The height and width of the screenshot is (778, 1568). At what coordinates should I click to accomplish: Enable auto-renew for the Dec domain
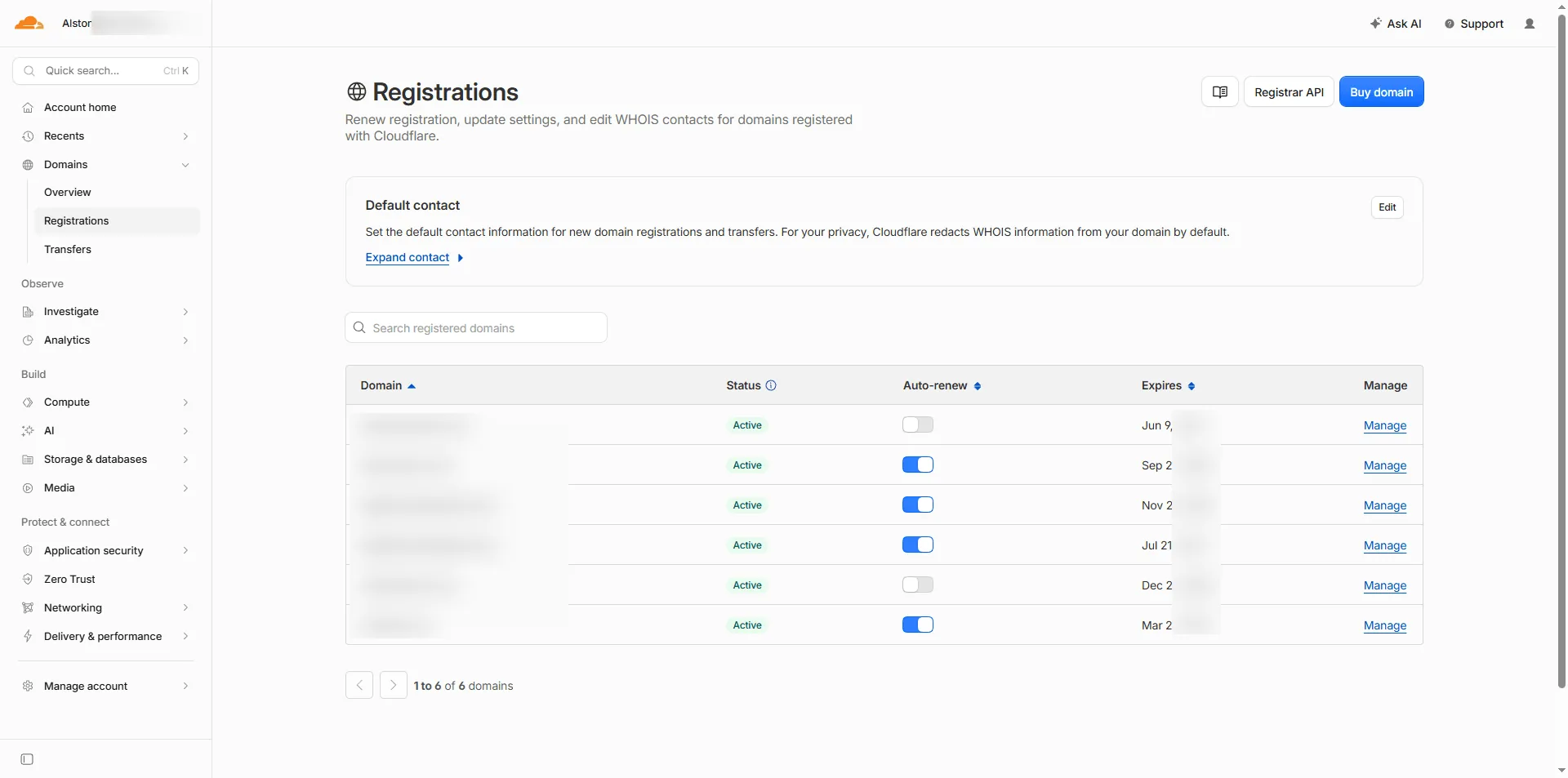(918, 585)
